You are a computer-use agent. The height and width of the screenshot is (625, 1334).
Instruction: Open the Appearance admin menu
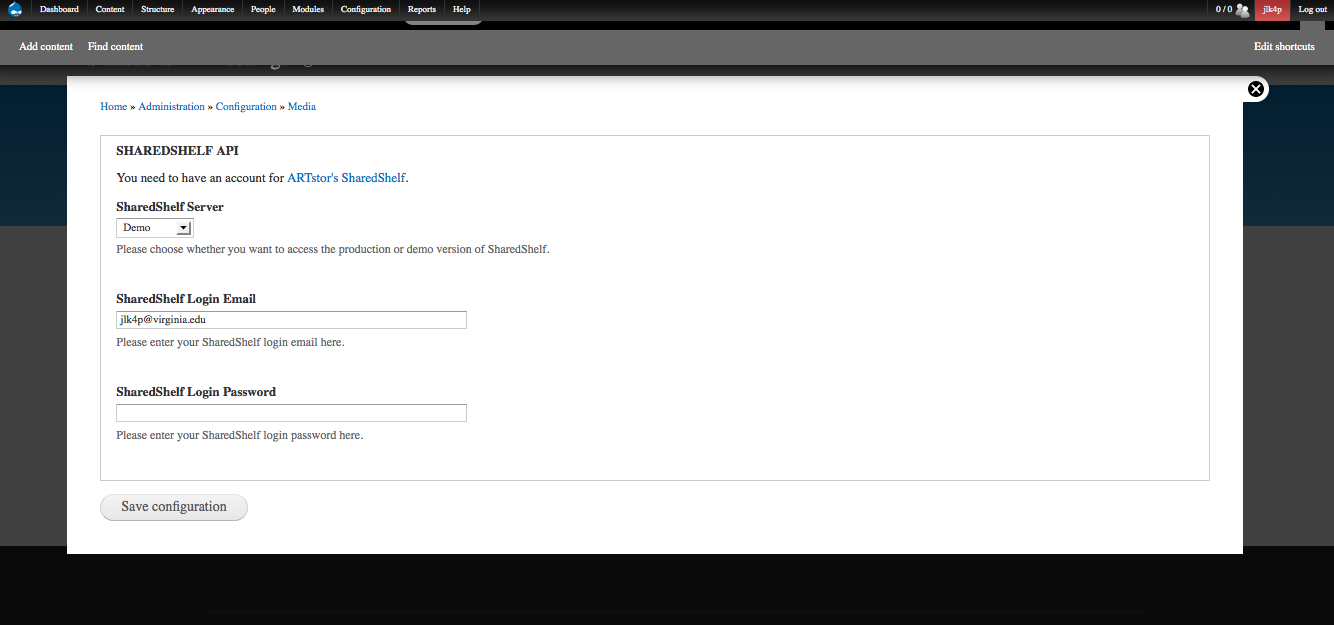(x=212, y=9)
